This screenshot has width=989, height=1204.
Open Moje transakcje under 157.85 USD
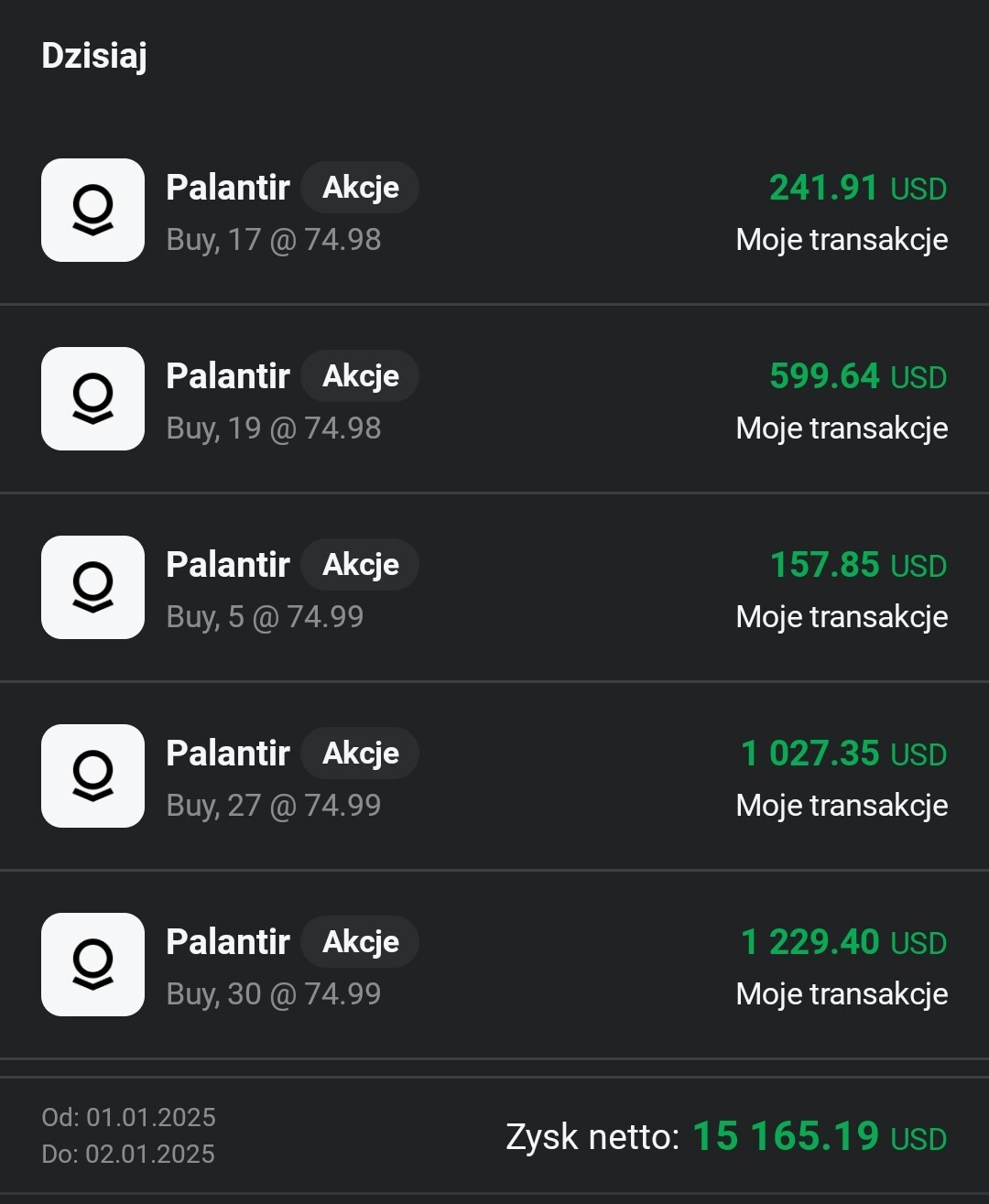[x=842, y=617]
